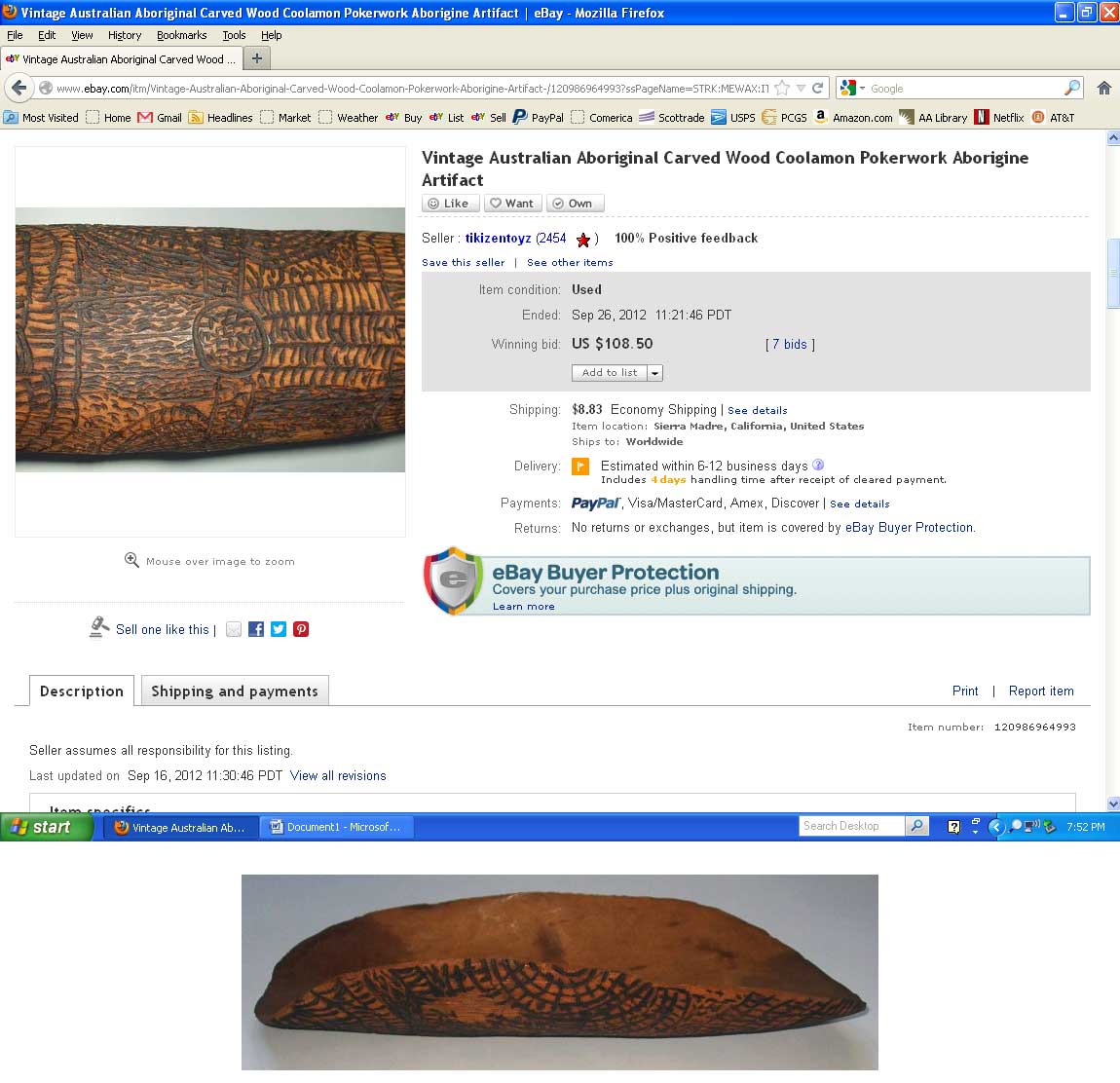Click the Firefox home icon

(x=1104, y=88)
